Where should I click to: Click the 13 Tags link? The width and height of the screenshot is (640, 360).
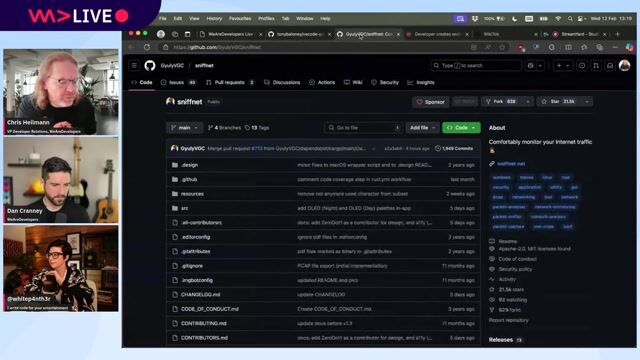(257, 128)
